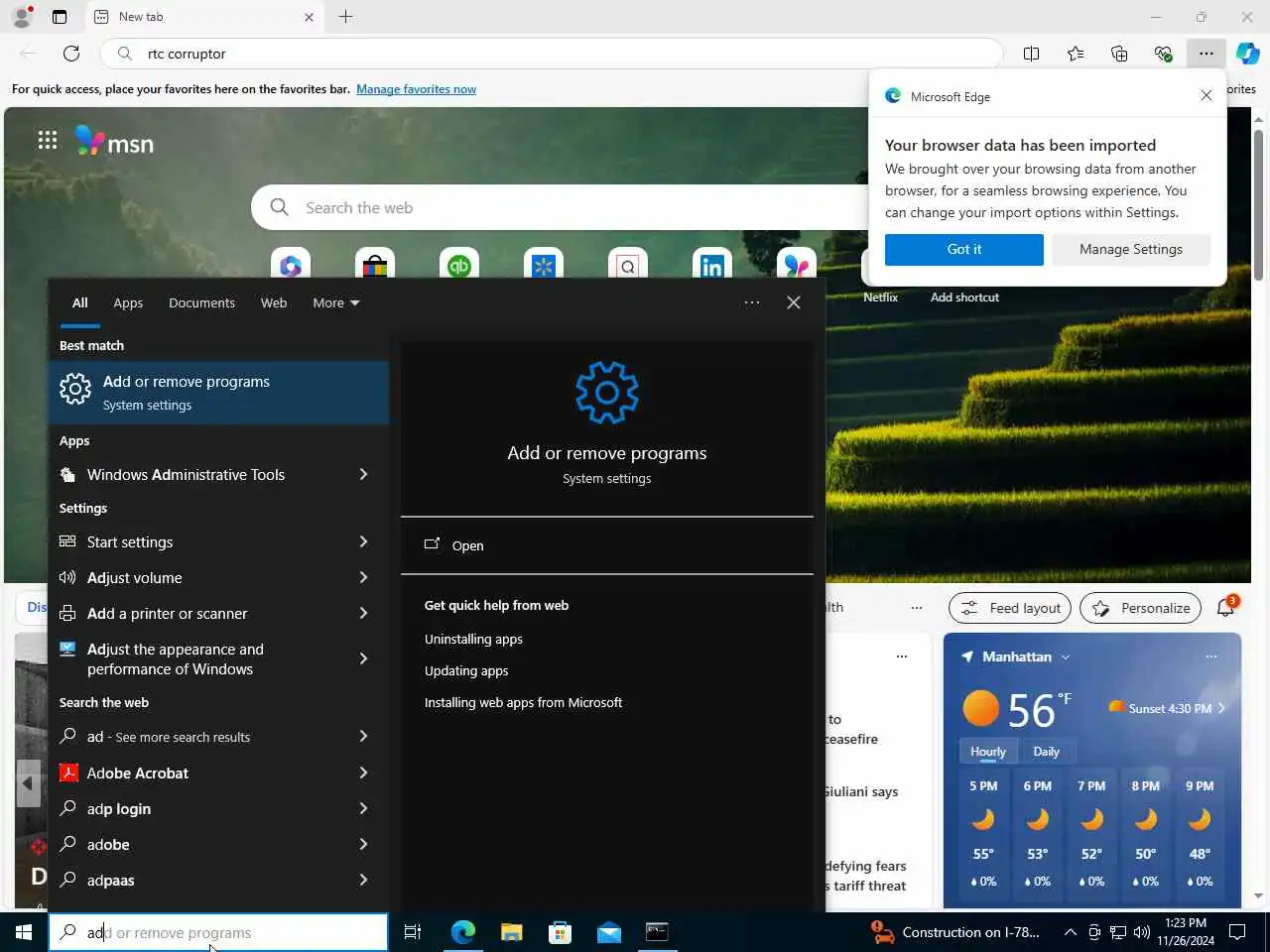
Task: Open the clock and date in taskbar
Action: (x=1186, y=932)
